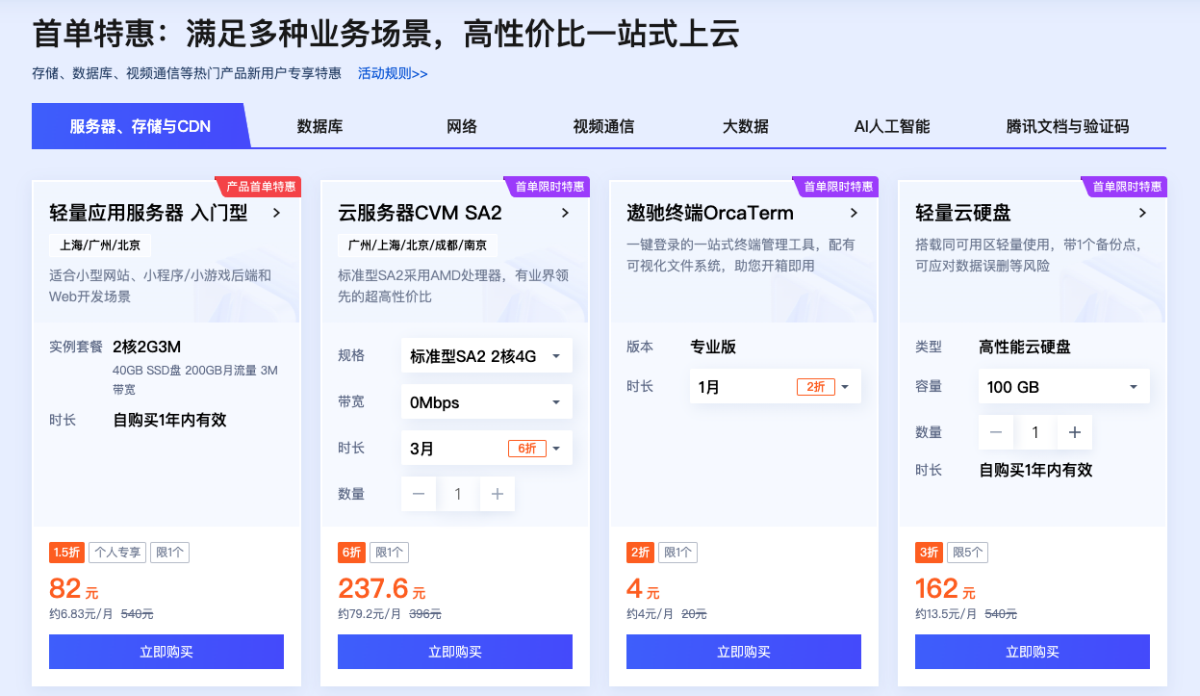Click the quantity field on the 轻量云硬盘 card
The width and height of the screenshot is (1200, 696).
pyautogui.click(x=1035, y=432)
